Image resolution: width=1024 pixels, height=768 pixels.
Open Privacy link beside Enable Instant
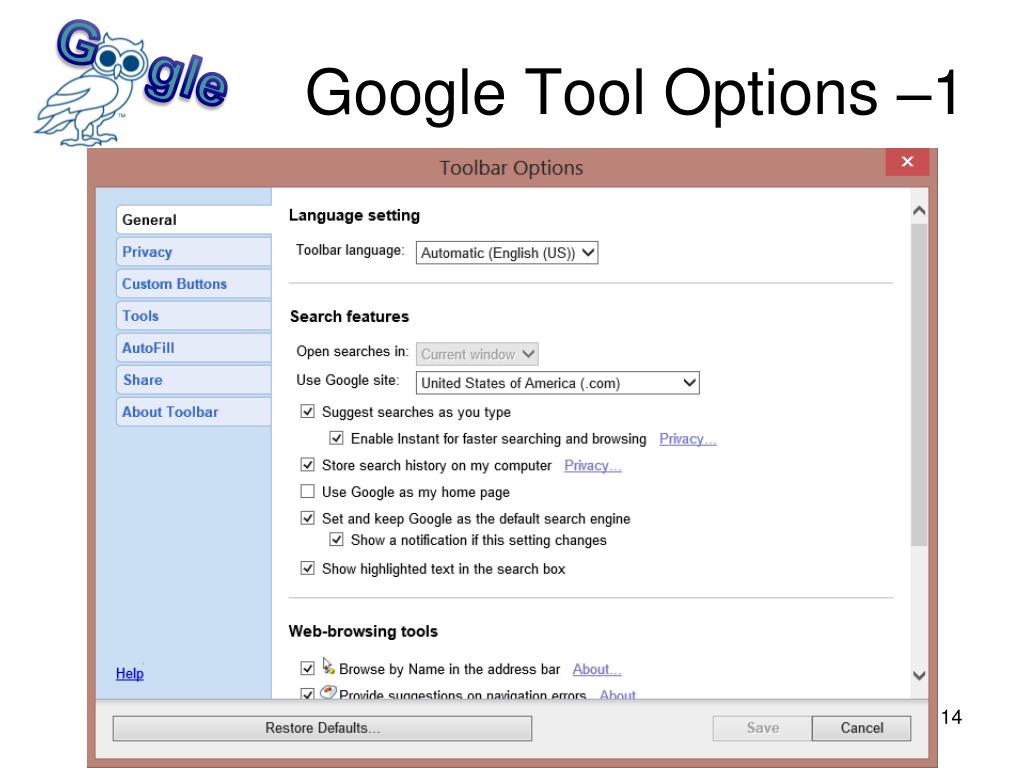click(688, 439)
